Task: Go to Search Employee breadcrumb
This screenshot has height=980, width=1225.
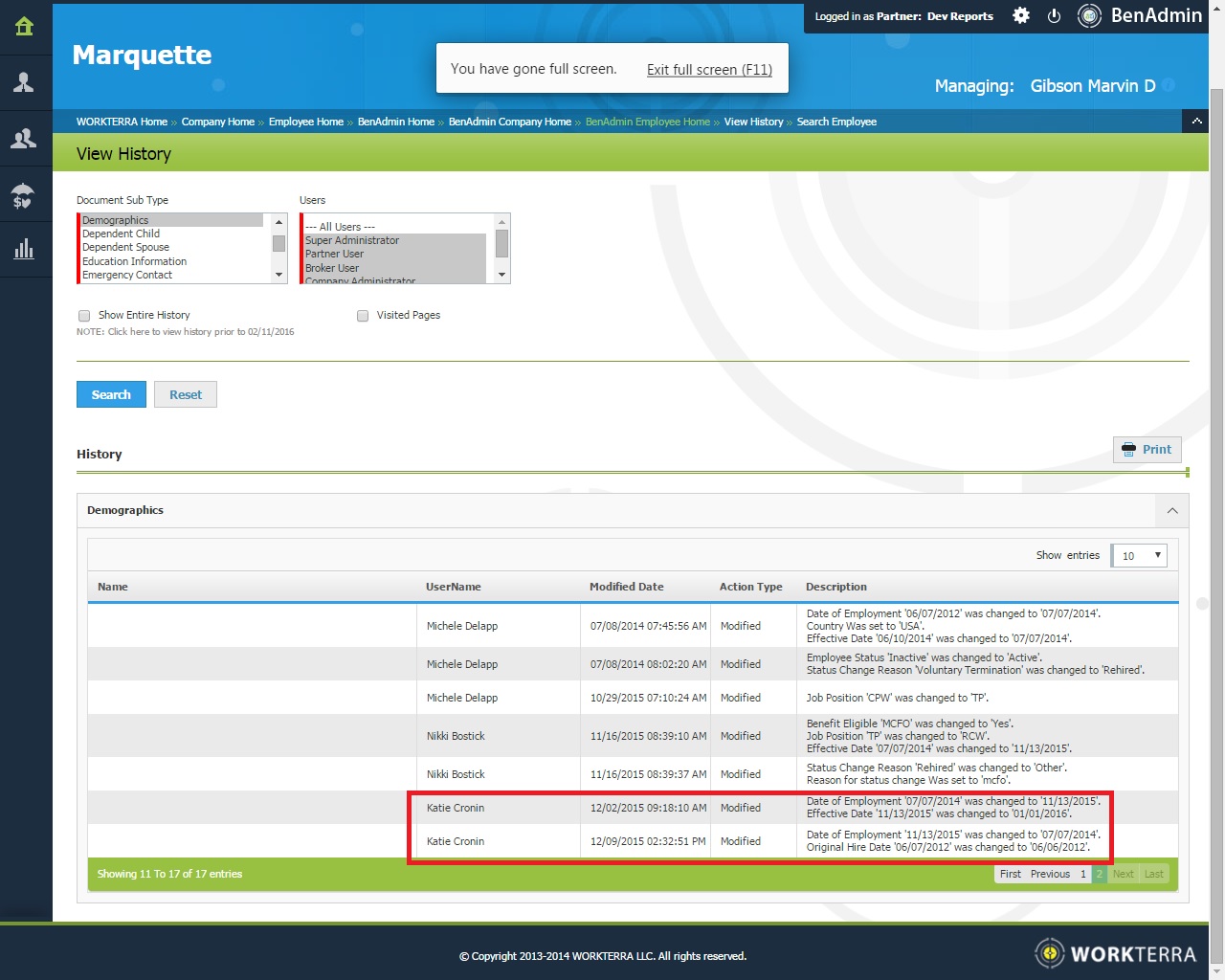Action: pyautogui.click(x=836, y=122)
